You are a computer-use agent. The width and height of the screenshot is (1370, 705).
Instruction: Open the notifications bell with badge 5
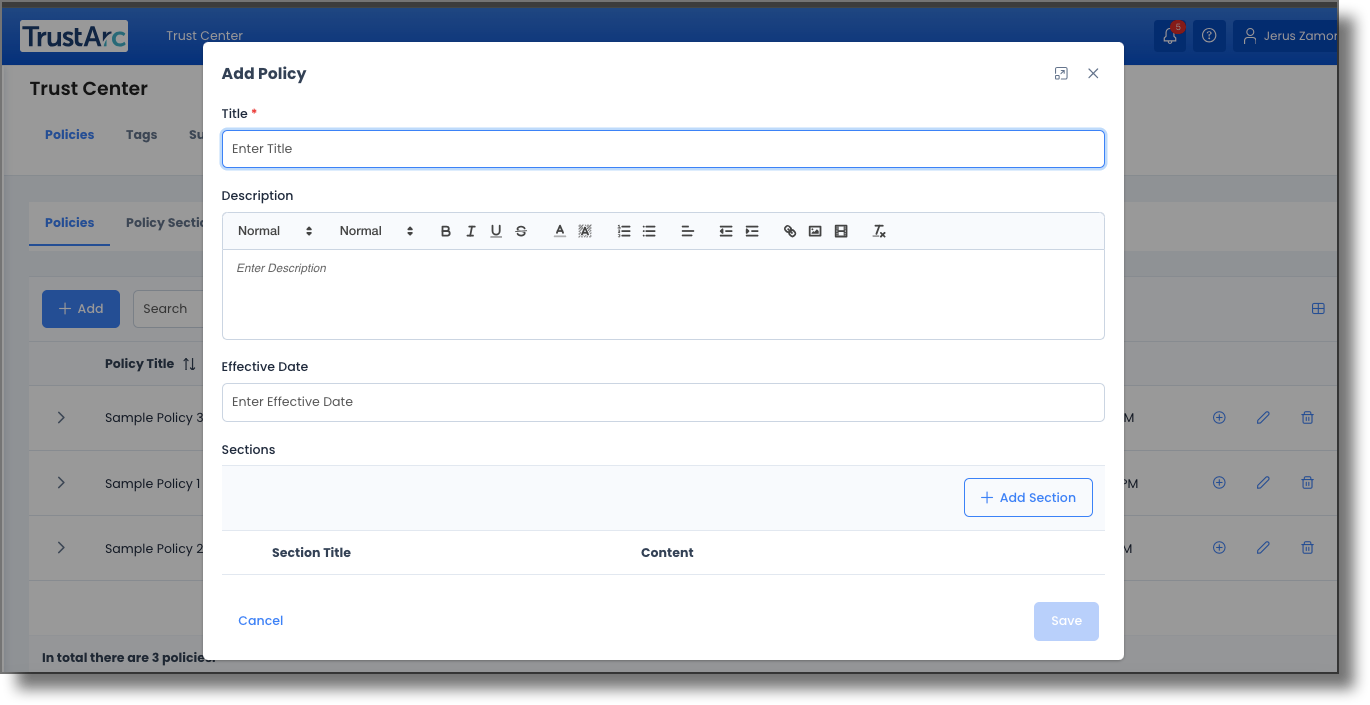(1169, 34)
